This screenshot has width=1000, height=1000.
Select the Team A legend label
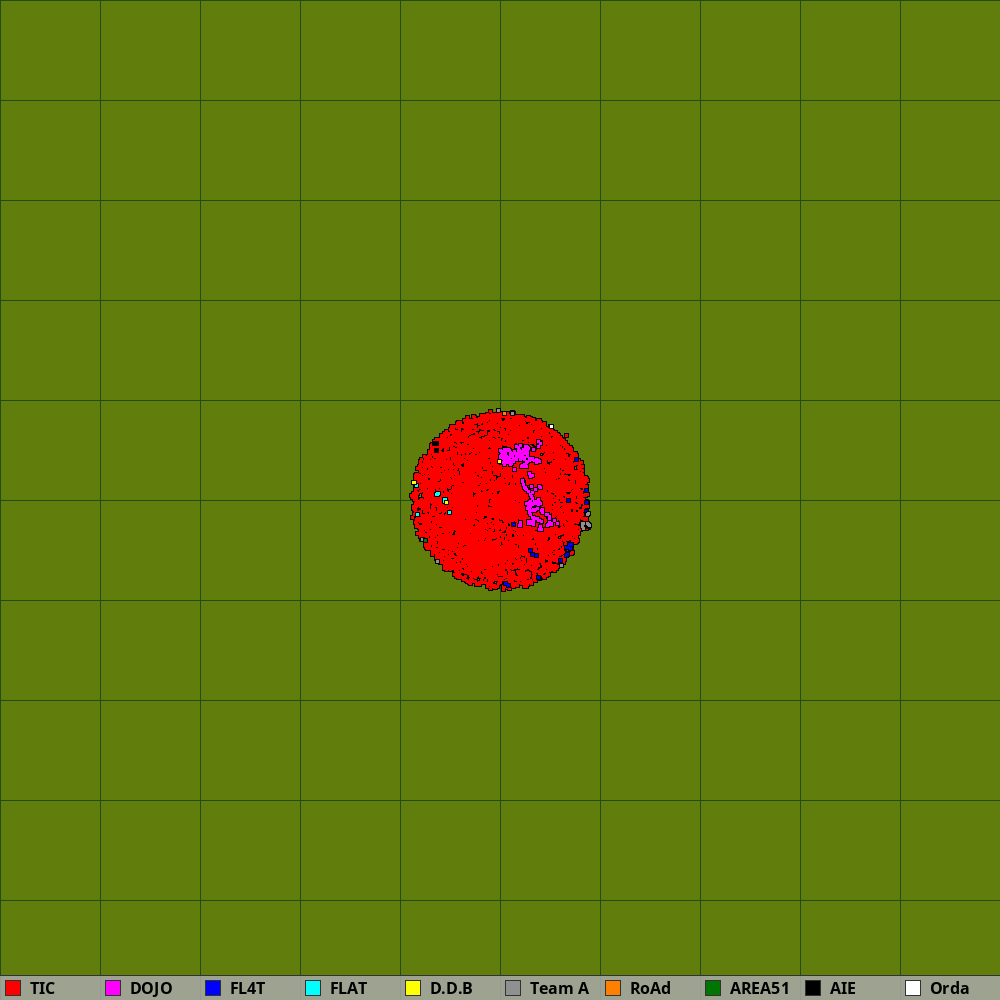click(x=559, y=988)
